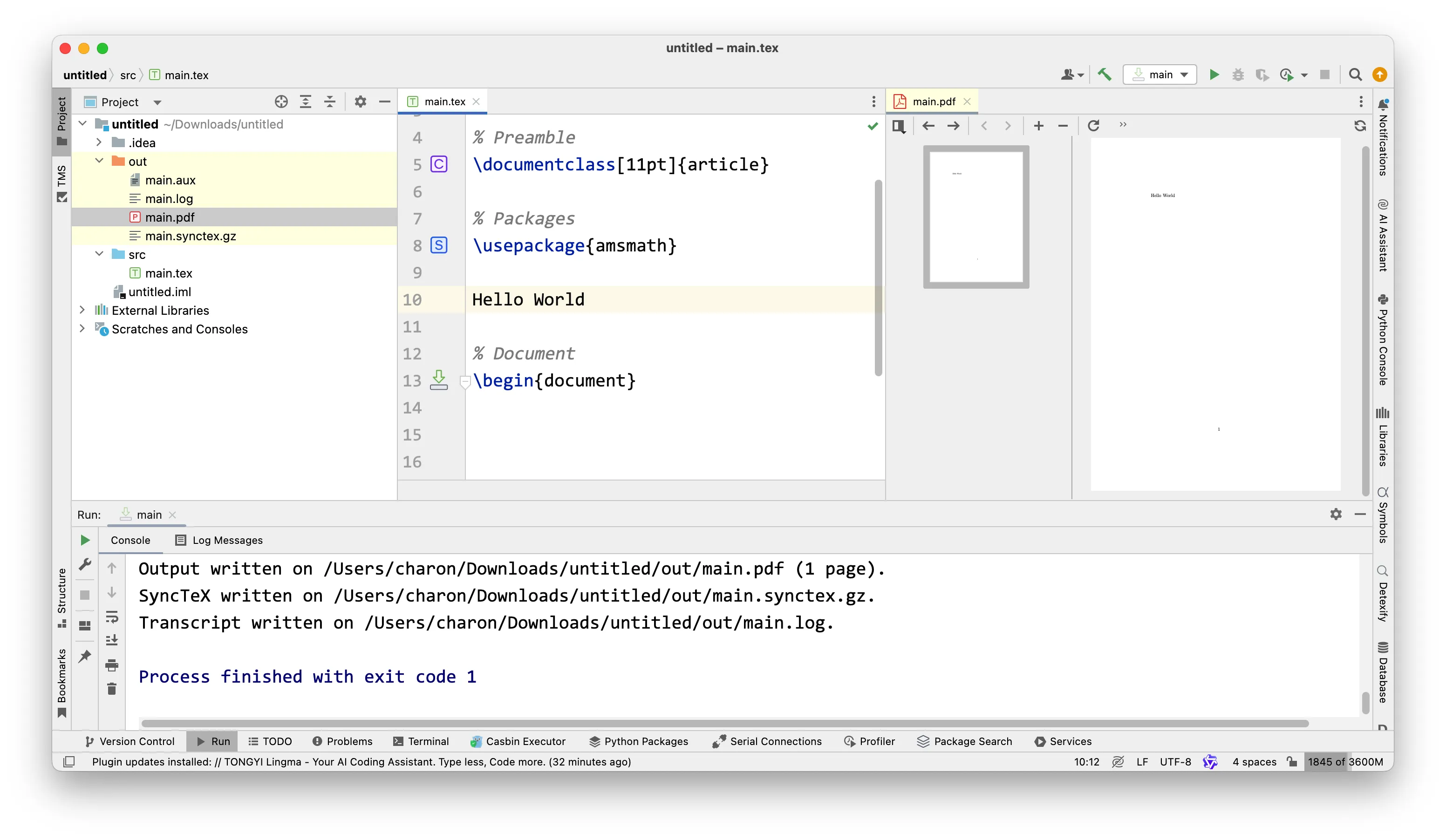The width and height of the screenshot is (1446, 840).
Task: Click the Build project hammer icon
Action: (x=1105, y=75)
